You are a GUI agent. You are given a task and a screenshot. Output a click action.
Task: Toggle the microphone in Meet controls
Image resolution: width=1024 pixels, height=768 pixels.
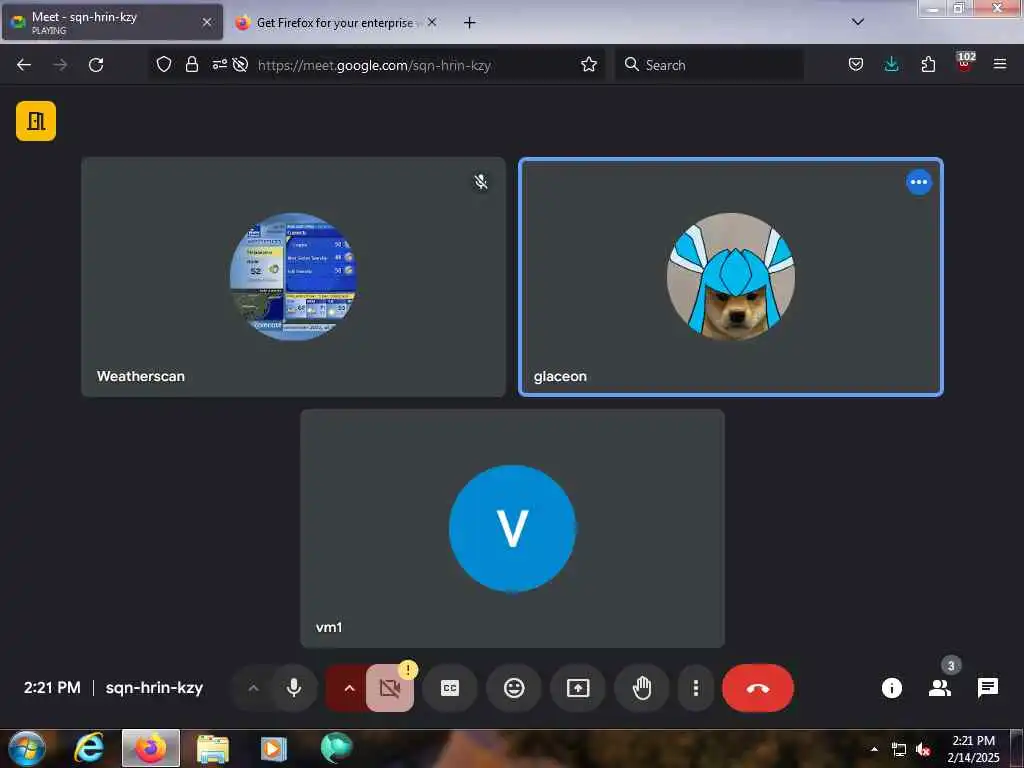pos(294,688)
